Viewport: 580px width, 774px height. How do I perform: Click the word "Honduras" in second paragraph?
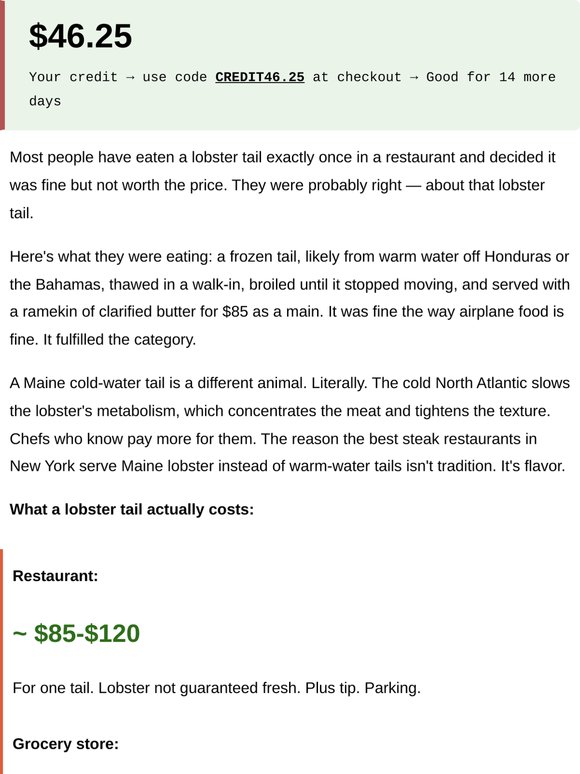click(x=518, y=257)
